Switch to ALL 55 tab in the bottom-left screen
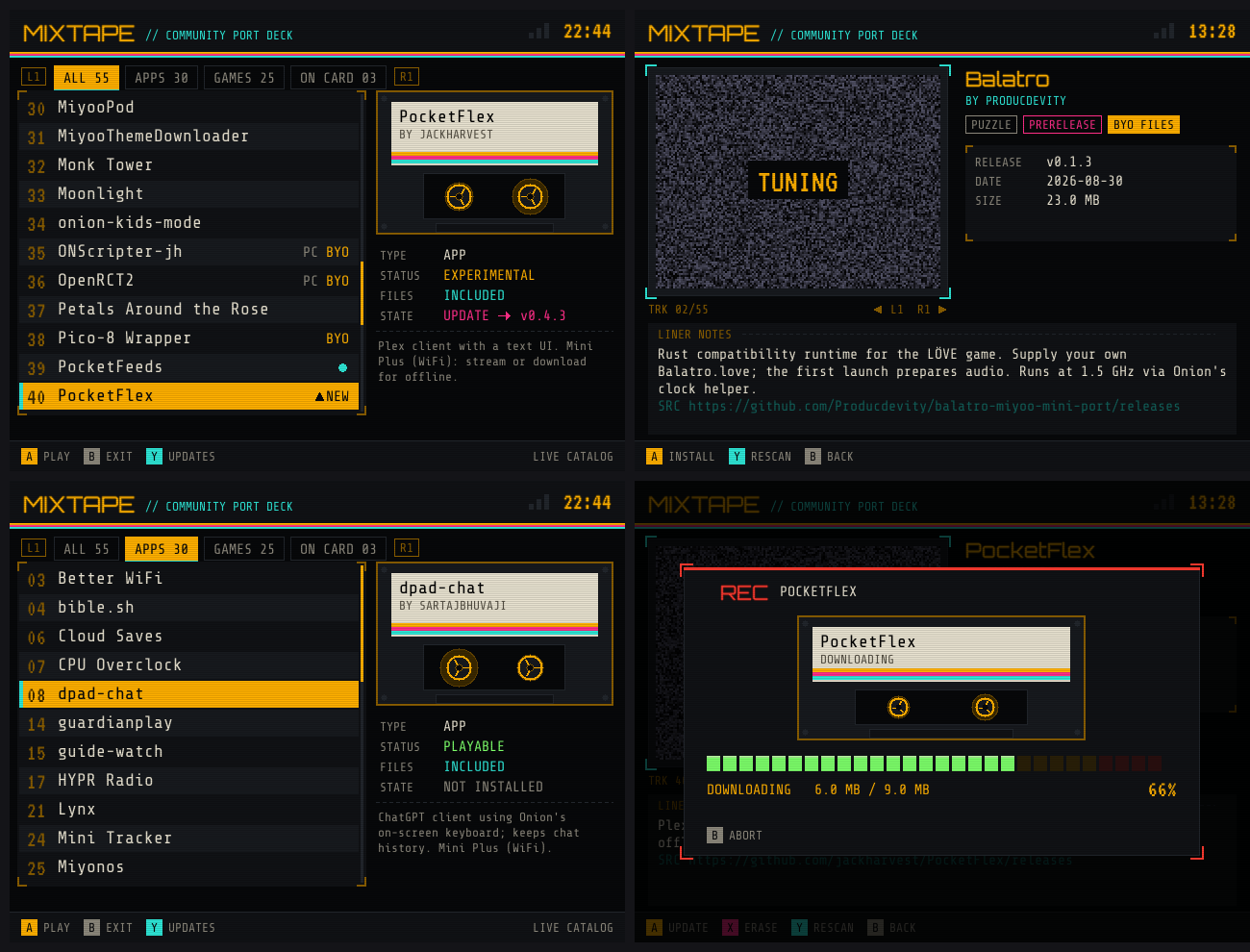 (87, 549)
